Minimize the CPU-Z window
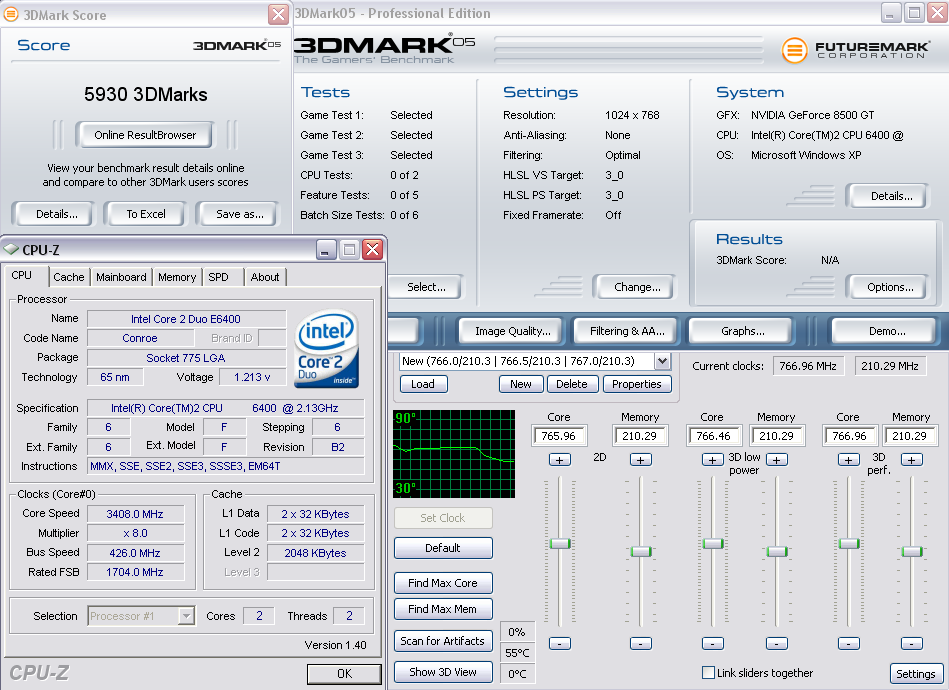The image size is (949, 690). point(325,249)
